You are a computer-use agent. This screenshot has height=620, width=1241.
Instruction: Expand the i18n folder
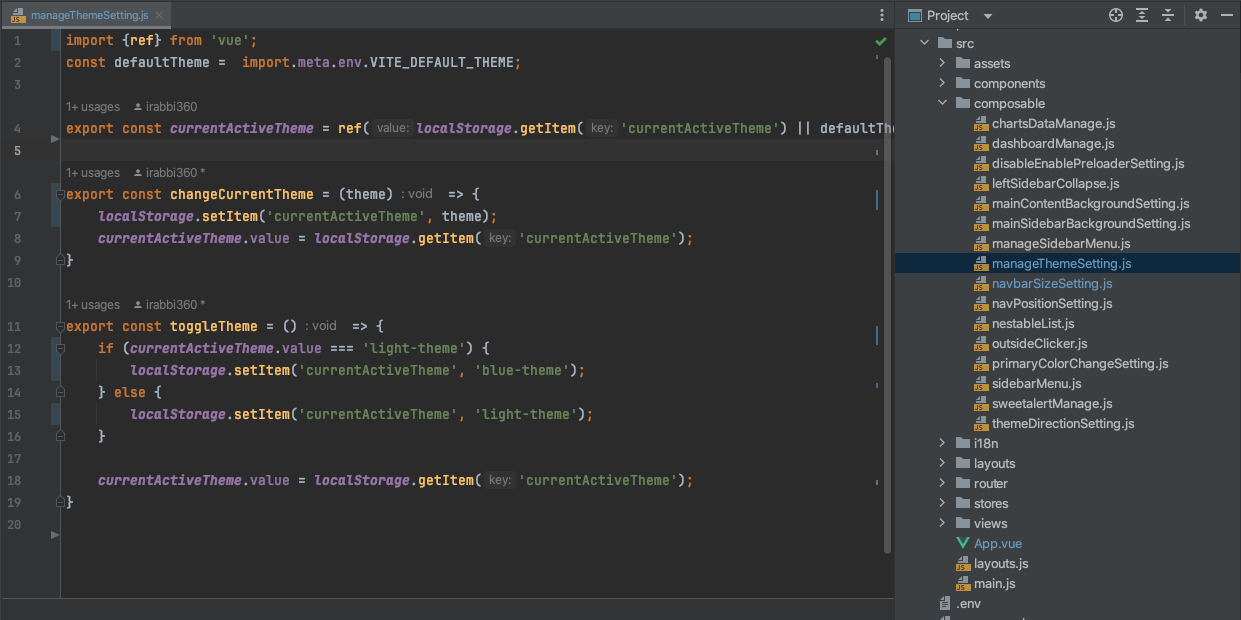(x=942, y=443)
